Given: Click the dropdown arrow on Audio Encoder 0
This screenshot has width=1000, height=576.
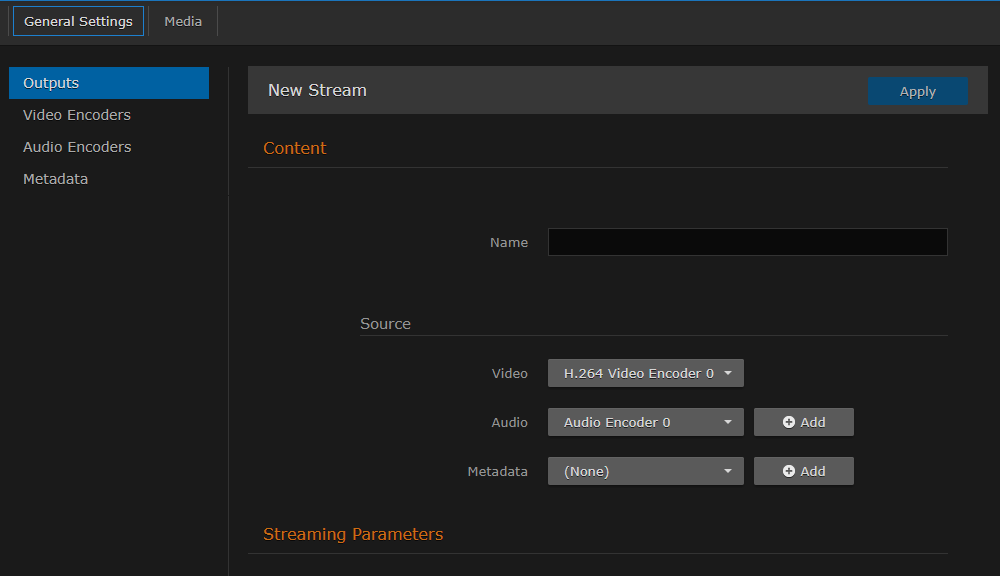Looking at the screenshot, I should 730,421.
